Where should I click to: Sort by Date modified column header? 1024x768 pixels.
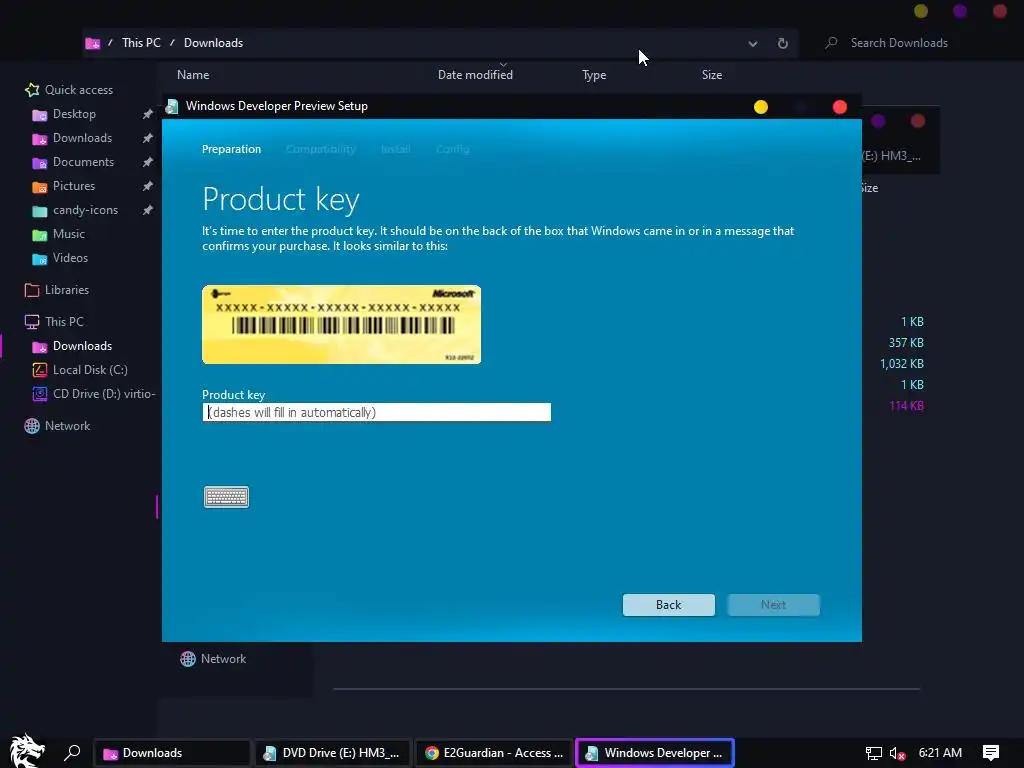(475, 75)
